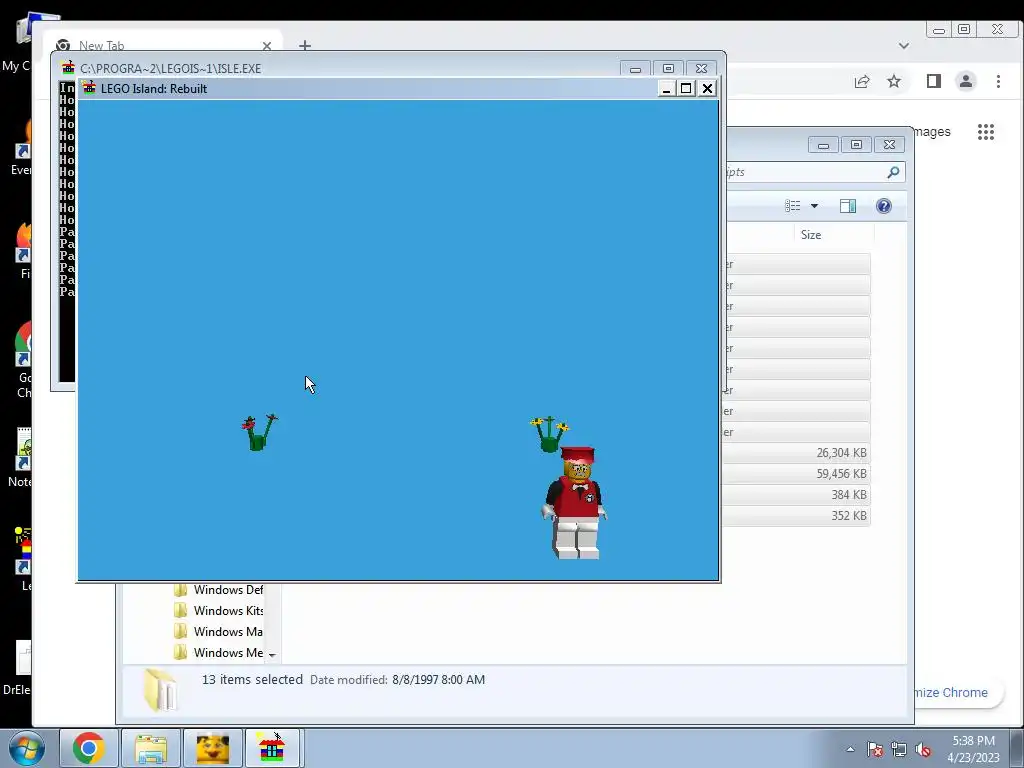This screenshot has width=1024, height=768.
Task: Click the red flower plant in the game
Action: 259,432
